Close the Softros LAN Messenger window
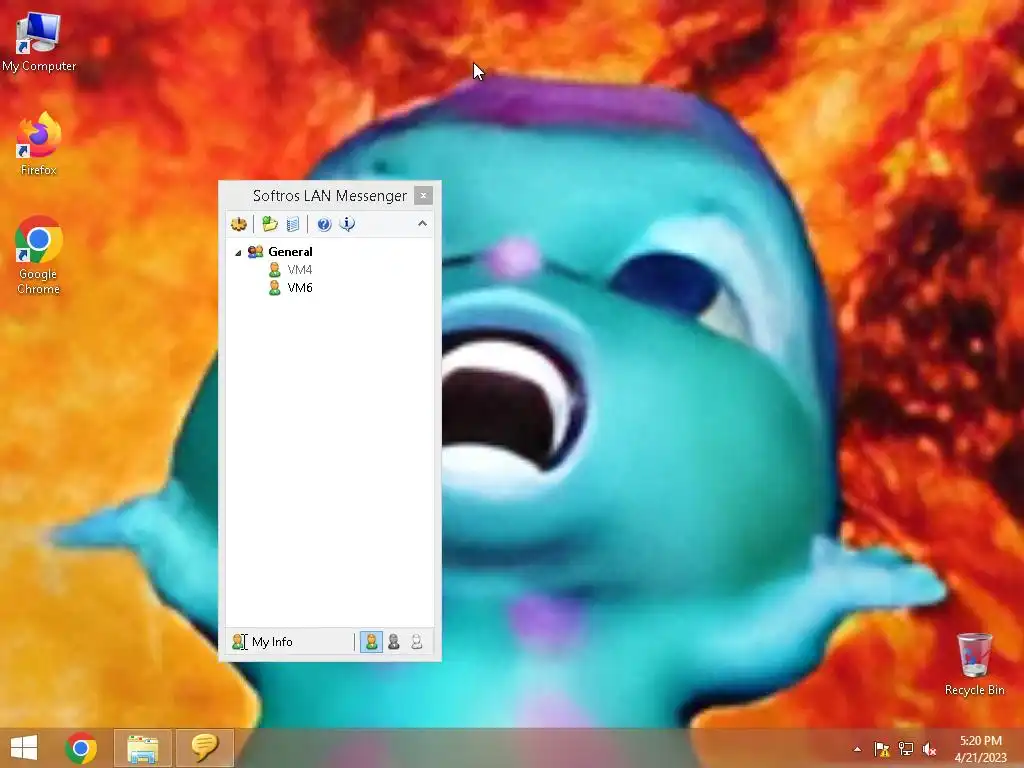Viewport: 1024px width, 768px height. click(423, 195)
